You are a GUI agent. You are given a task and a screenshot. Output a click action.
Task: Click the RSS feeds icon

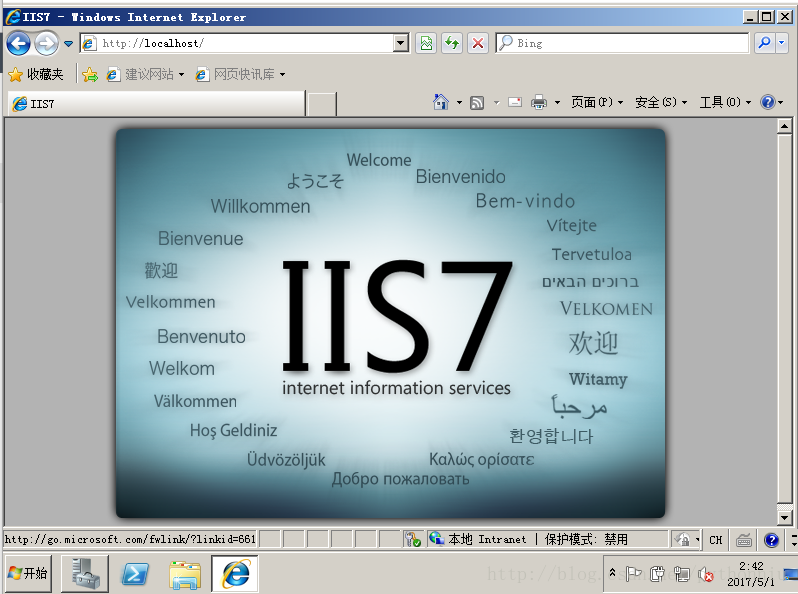click(x=477, y=103)
